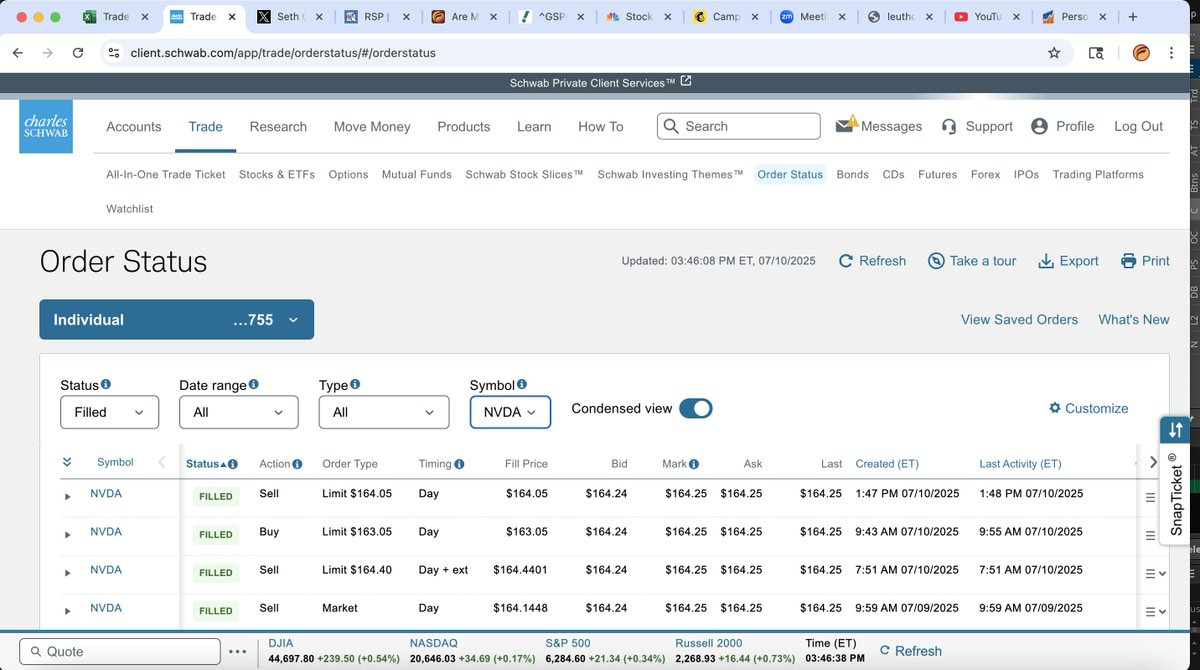Open the Individual account selector
Image resolution: width=1200 pixels, height=670 pixels.
point(176,320)
